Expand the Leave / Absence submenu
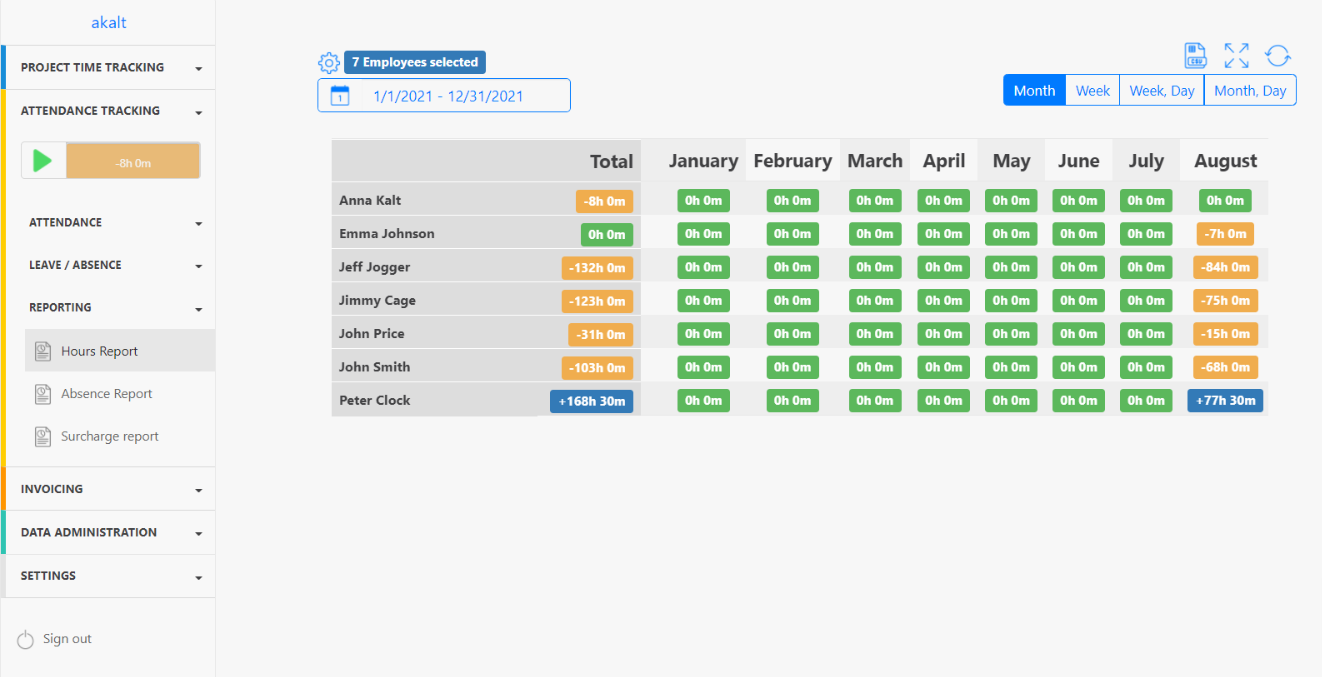The width and height of the screenshot is (1322, 677). point(115,266)
